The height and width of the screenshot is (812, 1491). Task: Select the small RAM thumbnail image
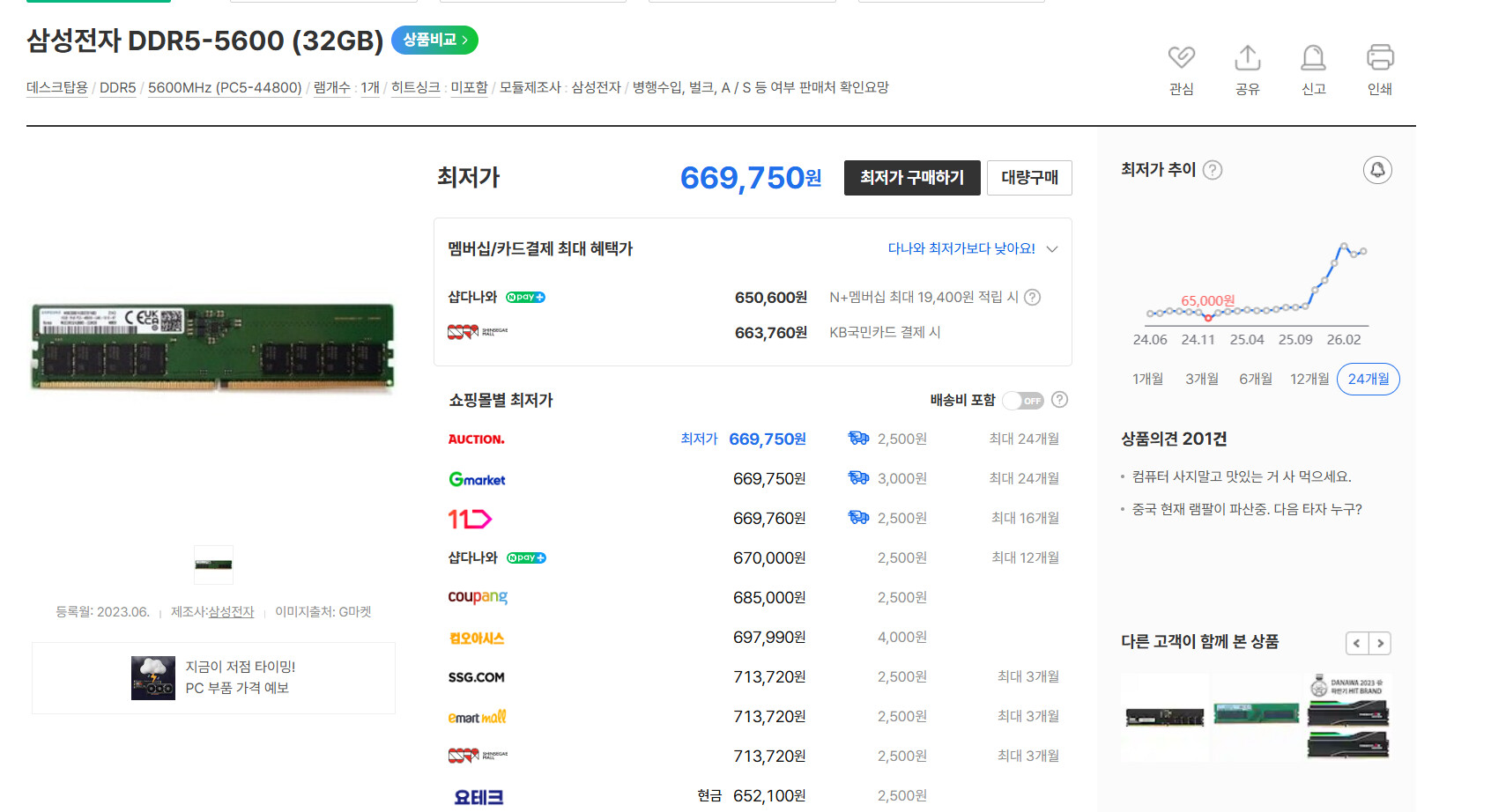(213, 565)
